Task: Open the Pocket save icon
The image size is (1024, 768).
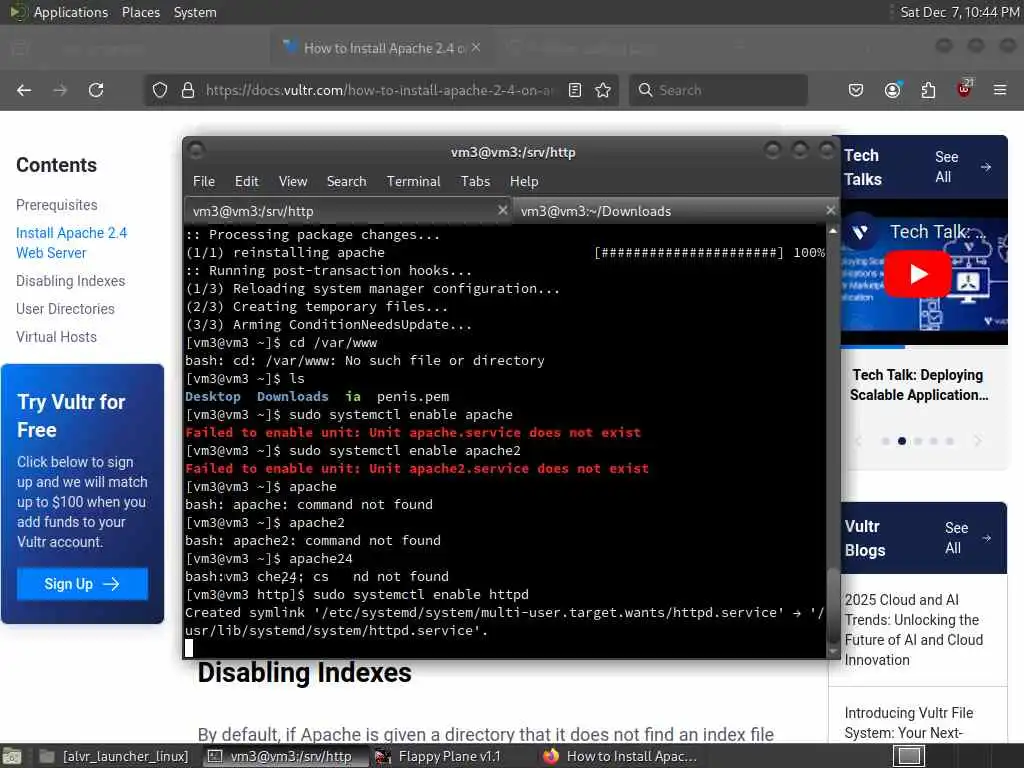Action: click(x=856, y=90)
